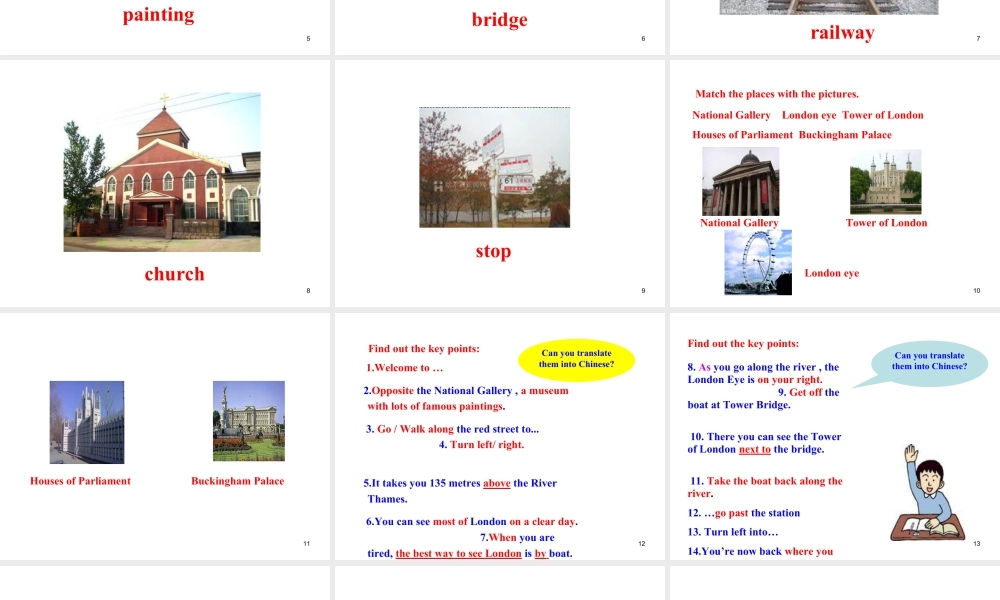Screen dimensions: 1000x600
Task: Select the "bridge" title on slide 6
Action: pos(499,19)
